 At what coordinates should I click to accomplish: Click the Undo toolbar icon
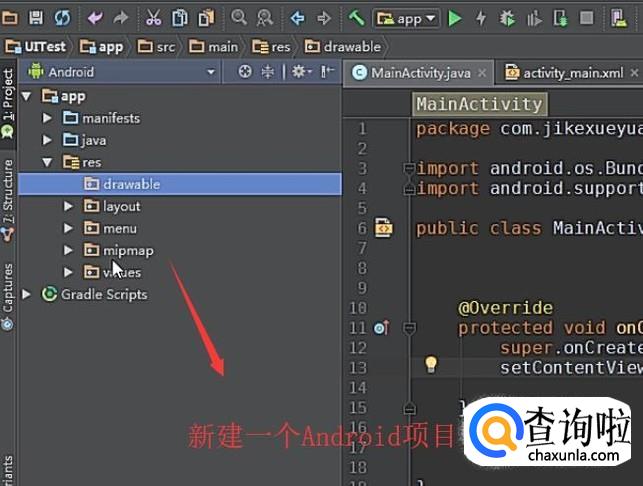[x=95, y=18]
